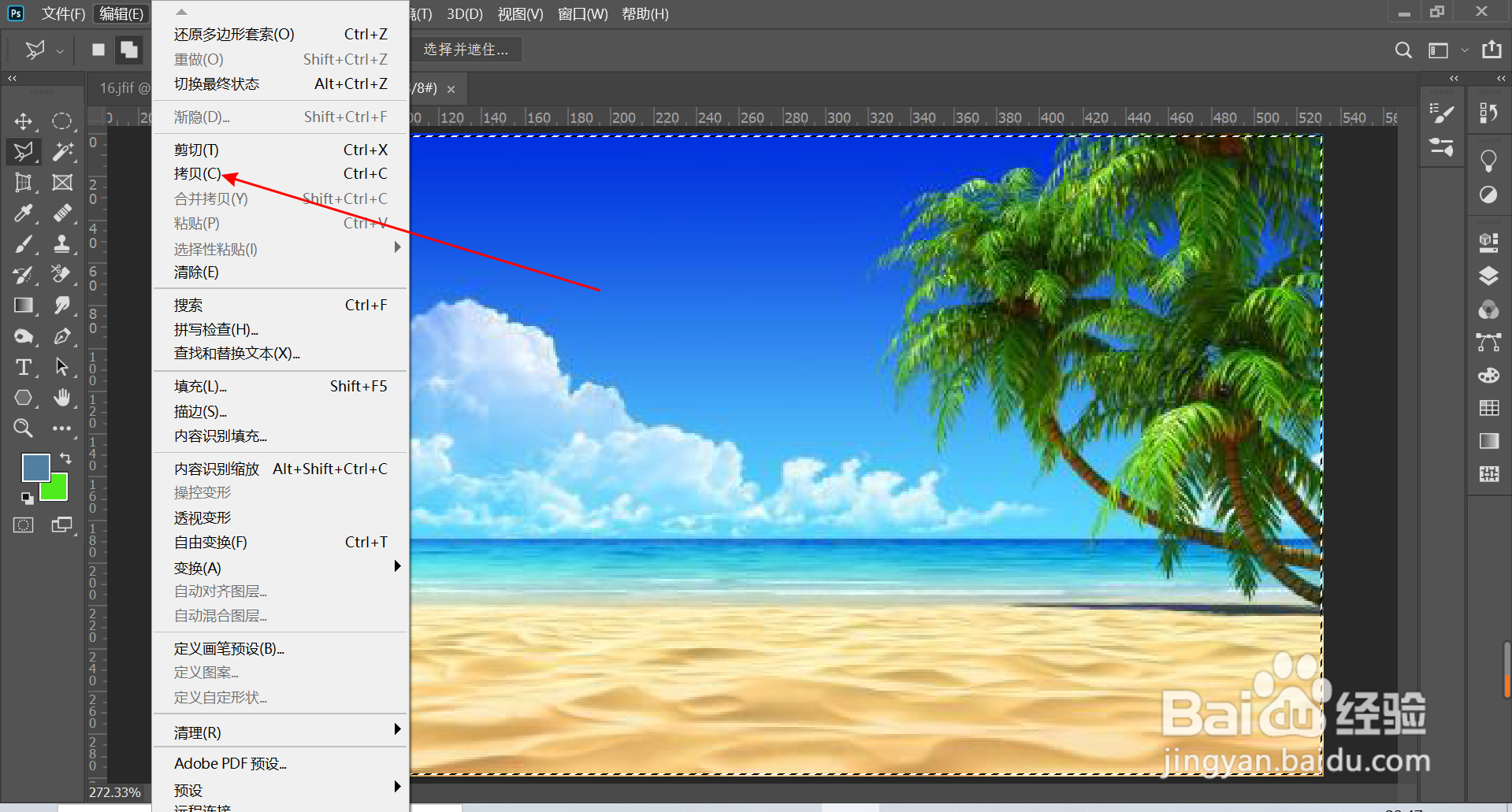1512x812 pixels.
Task: Open the Brush Settings panel icon
Action: coord(1442,146)
